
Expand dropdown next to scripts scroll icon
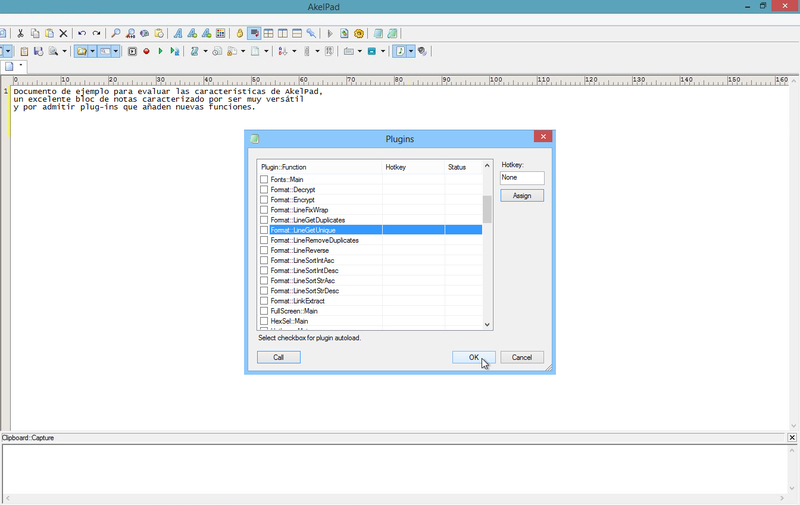(x=206, y=52)
